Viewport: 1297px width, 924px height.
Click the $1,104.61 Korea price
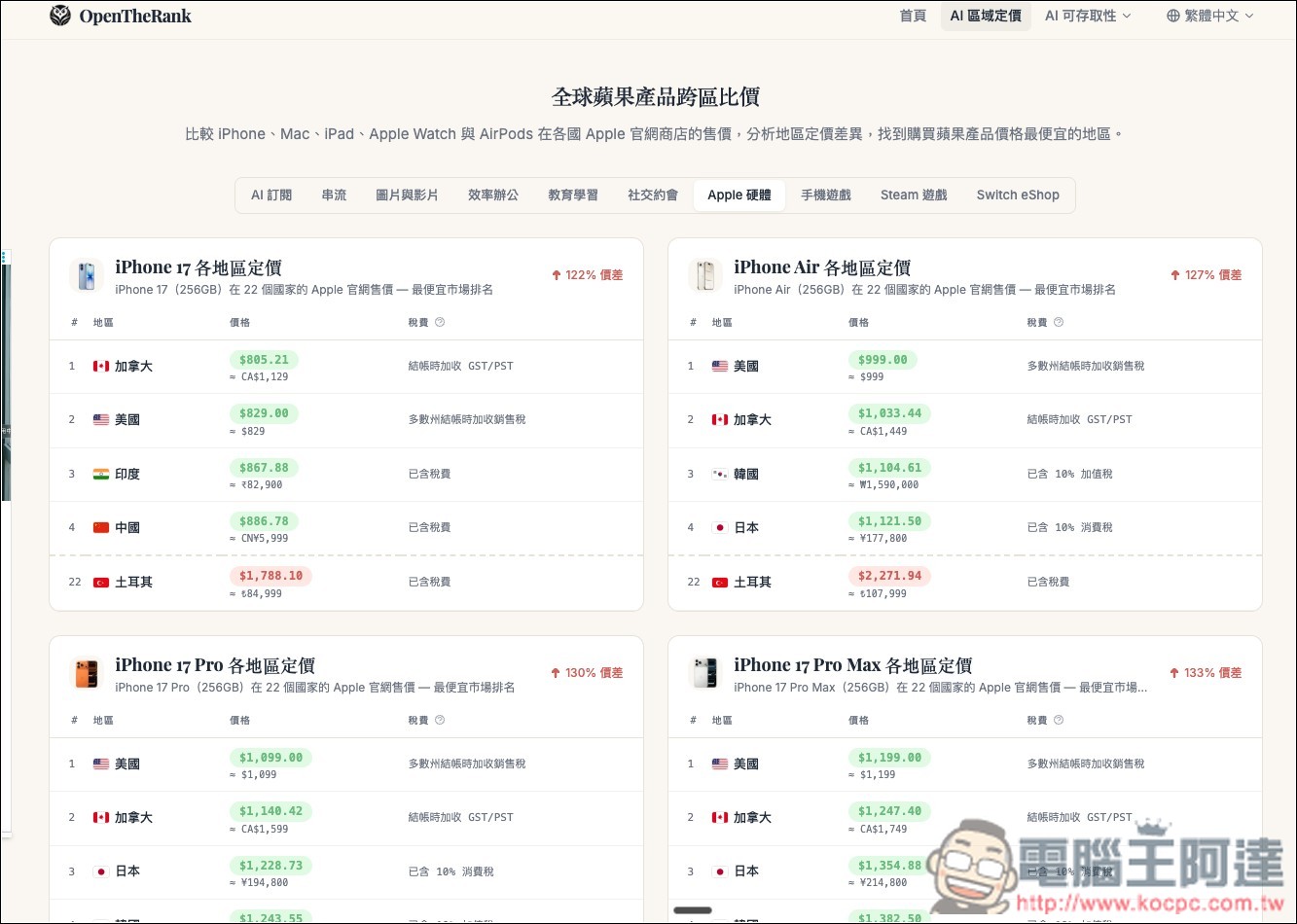tap(889, 468)
